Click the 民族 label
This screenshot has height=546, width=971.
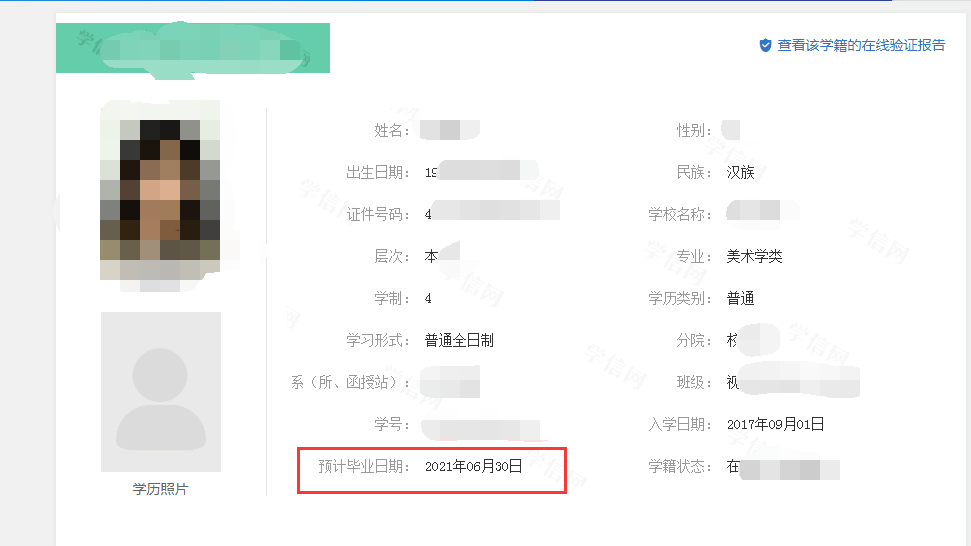pyautogui.click(x=694, y=172)
